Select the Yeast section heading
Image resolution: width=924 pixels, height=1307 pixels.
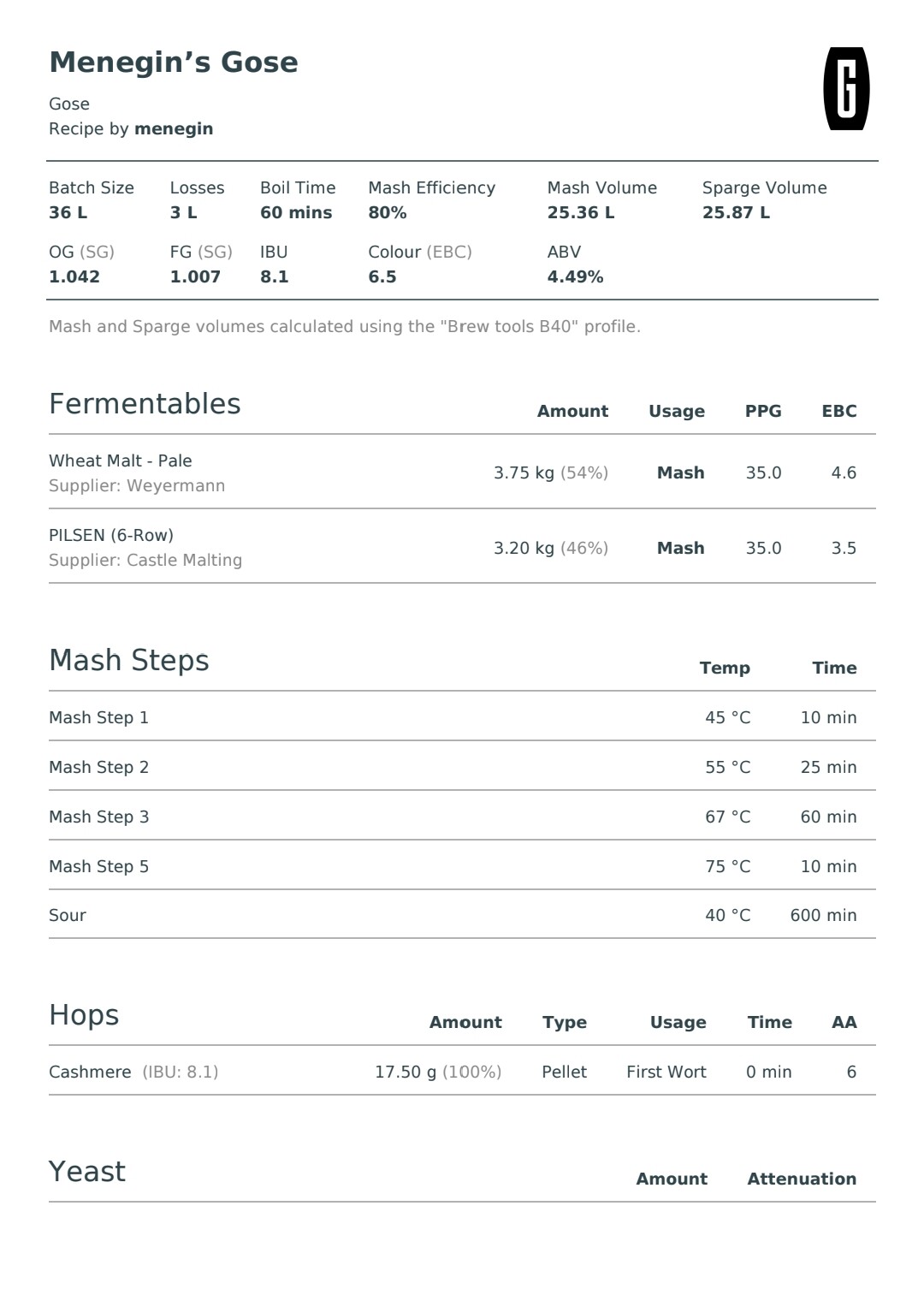click(87, 1171)
